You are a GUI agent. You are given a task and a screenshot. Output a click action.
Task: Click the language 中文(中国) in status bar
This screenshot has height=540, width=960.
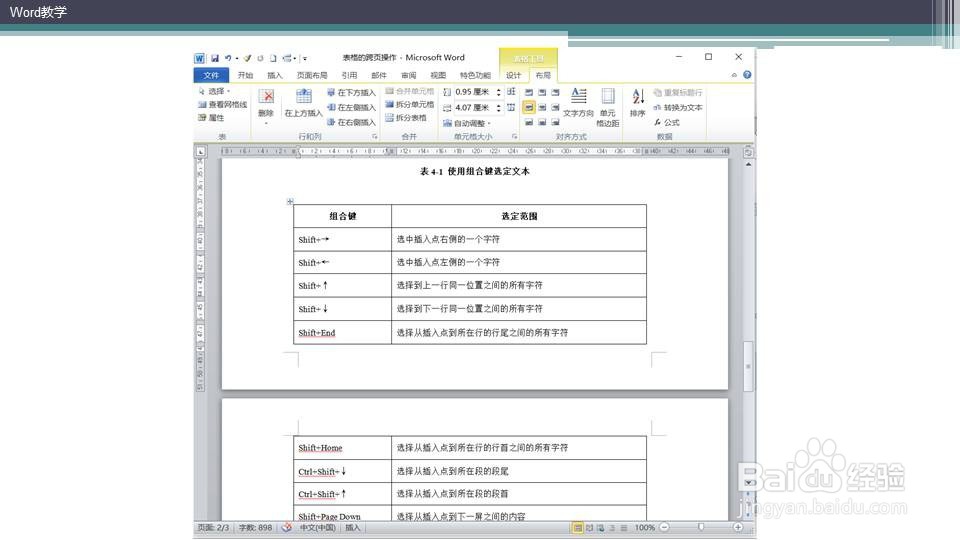pos(318,528)
